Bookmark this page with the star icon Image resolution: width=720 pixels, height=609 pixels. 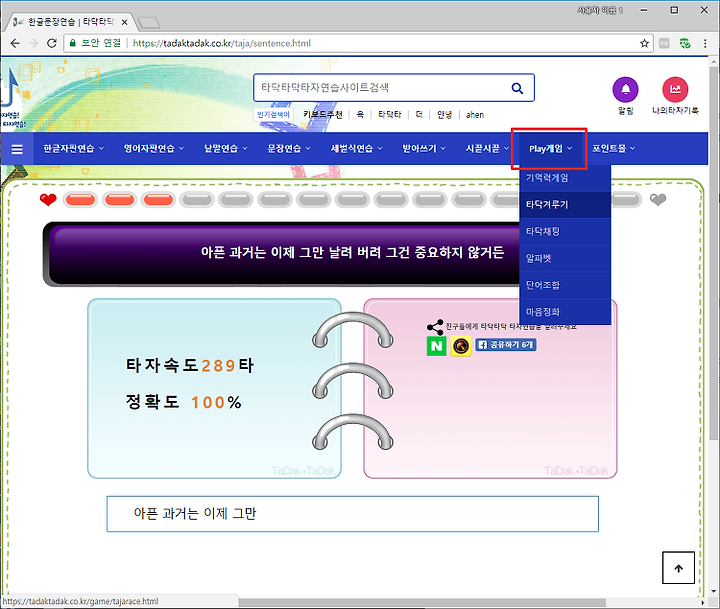(644, 43)
